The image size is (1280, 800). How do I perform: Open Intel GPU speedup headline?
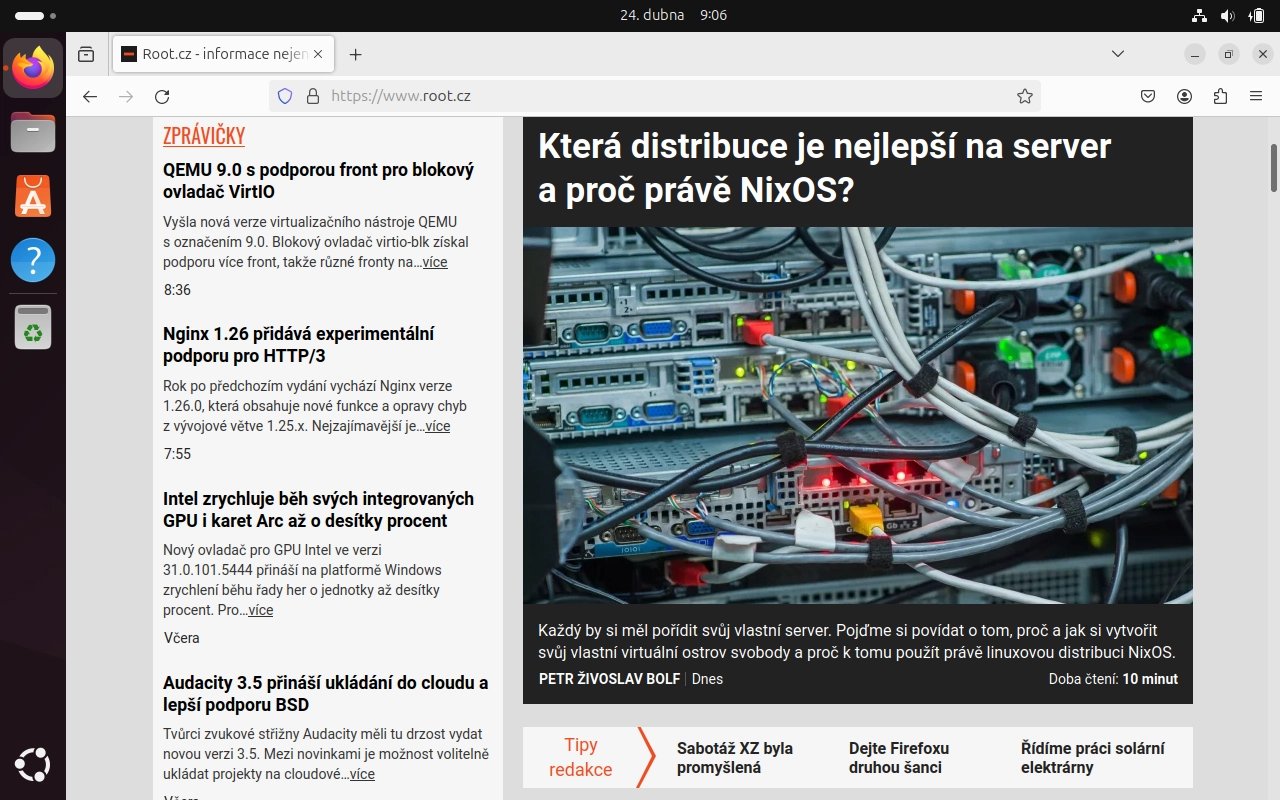click(x=318, y=509)
